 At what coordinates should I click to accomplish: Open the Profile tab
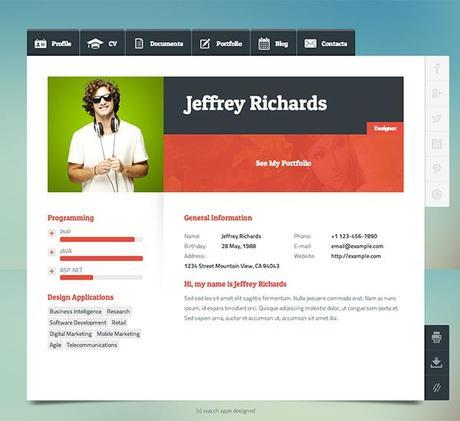coord(53,43)
